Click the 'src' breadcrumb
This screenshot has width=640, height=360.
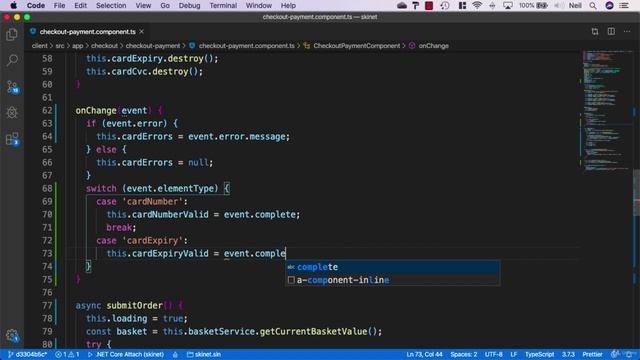point(60,46)
